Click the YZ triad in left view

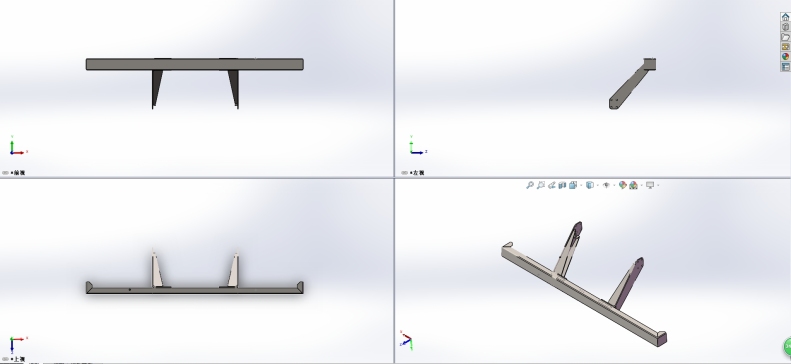pyautogui.click(x=418, y=146)
